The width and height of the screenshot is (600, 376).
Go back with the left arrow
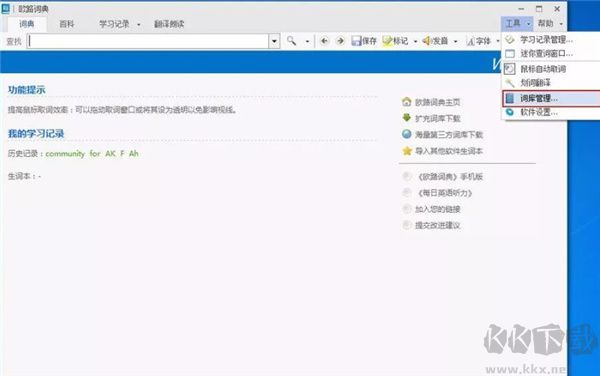[324, 41]
